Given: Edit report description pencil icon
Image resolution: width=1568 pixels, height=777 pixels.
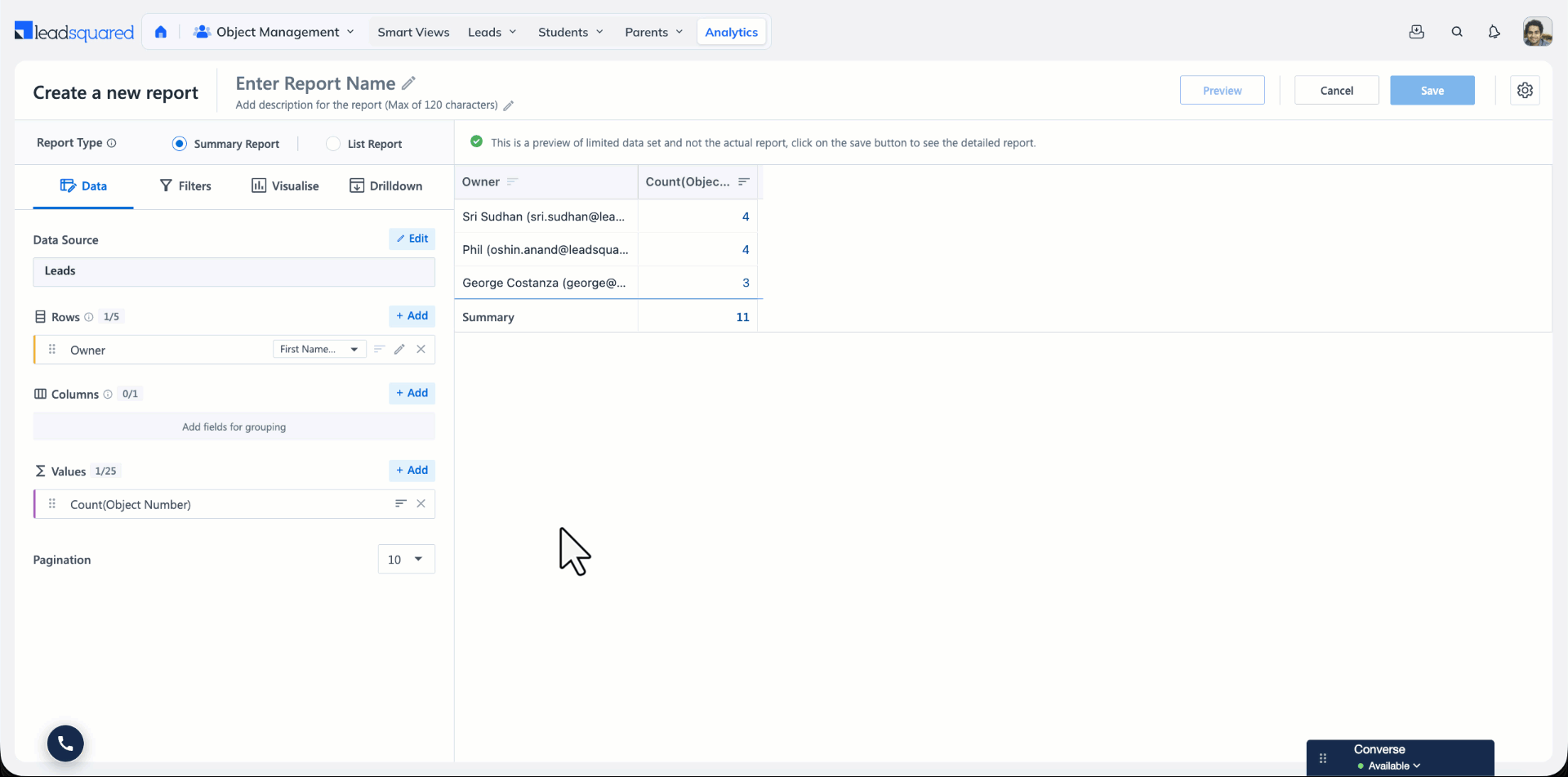Looking at the screenshot, I should click(x=508, y=105).
